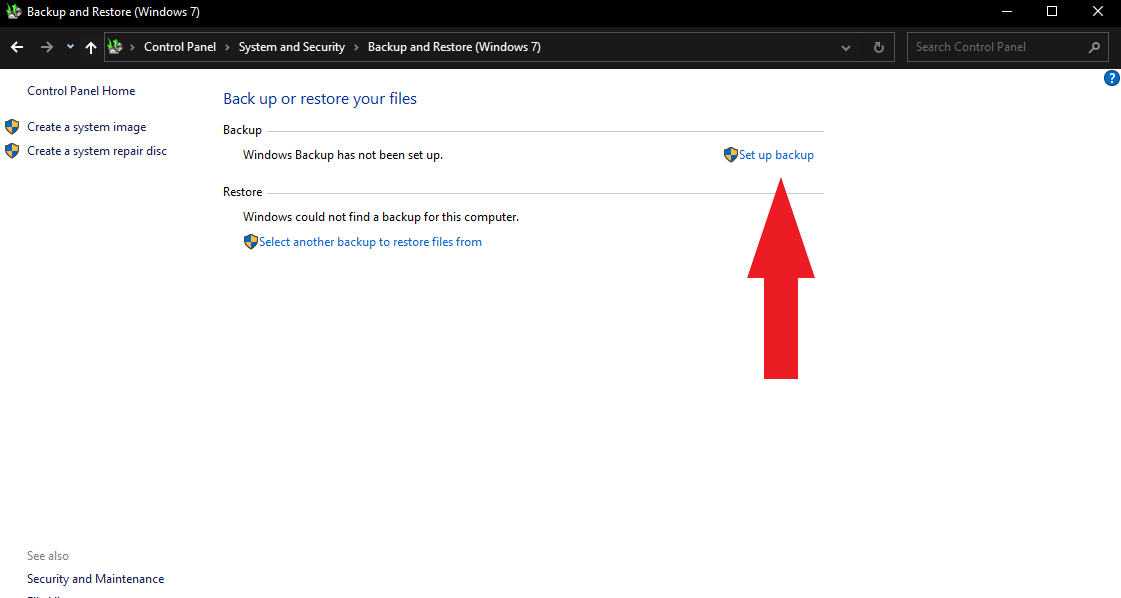Close the Backup and Restore window
Screen dimensions: 1121x598
tap(1097, 11)
